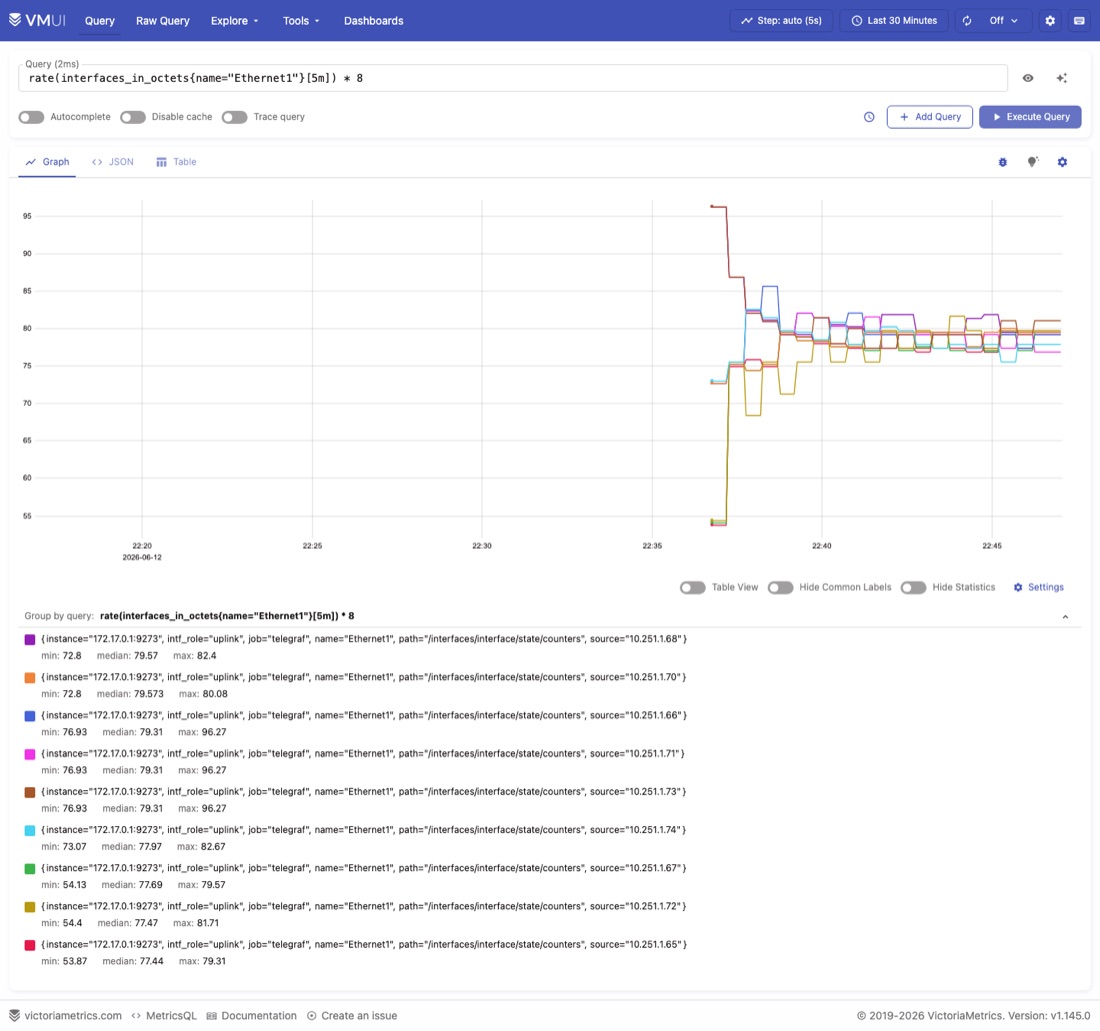Click the MetricsQL code icon in footer

coord(136,1015)
